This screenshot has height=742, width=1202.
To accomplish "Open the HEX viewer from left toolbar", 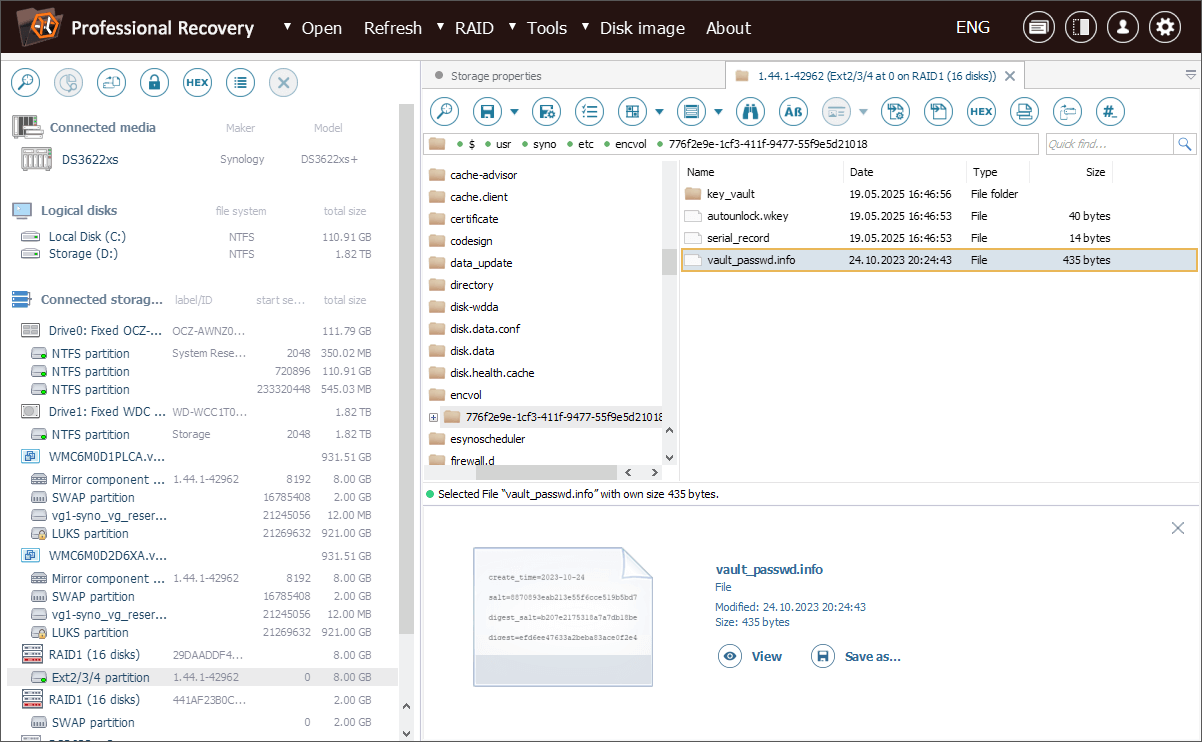I will point(197,83).
